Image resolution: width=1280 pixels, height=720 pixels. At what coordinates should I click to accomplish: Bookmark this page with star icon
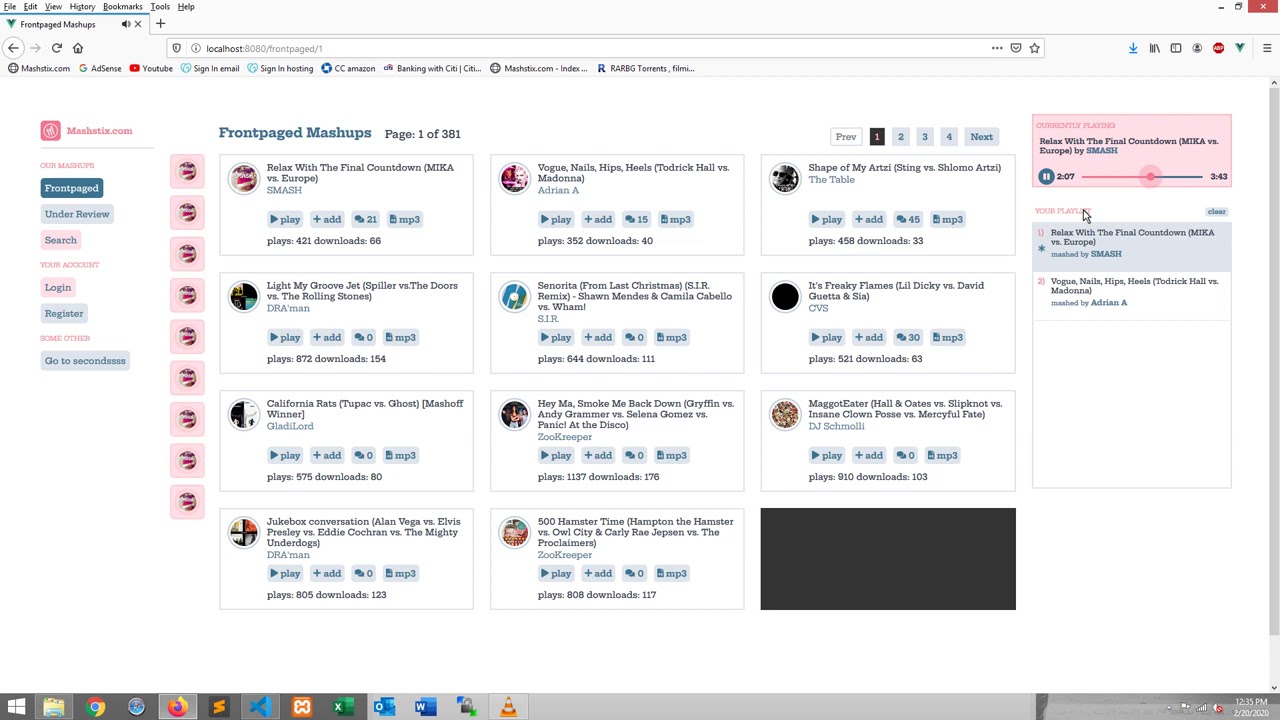1035,48
